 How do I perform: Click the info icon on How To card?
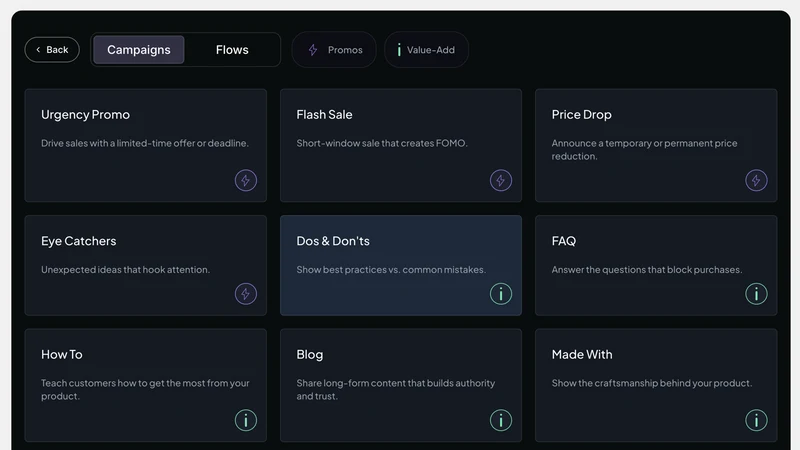245,420
